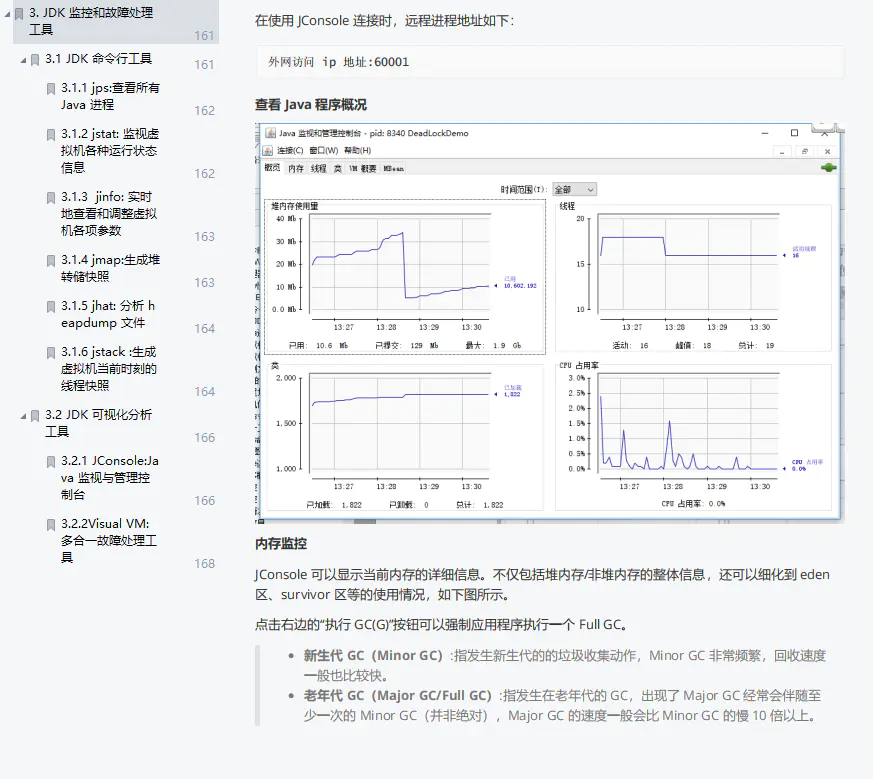Go to '3.1.2 jstat: 监视虚拟机各种运行状态信息'
The image size is (873, 779).
[x=110, y=150]
